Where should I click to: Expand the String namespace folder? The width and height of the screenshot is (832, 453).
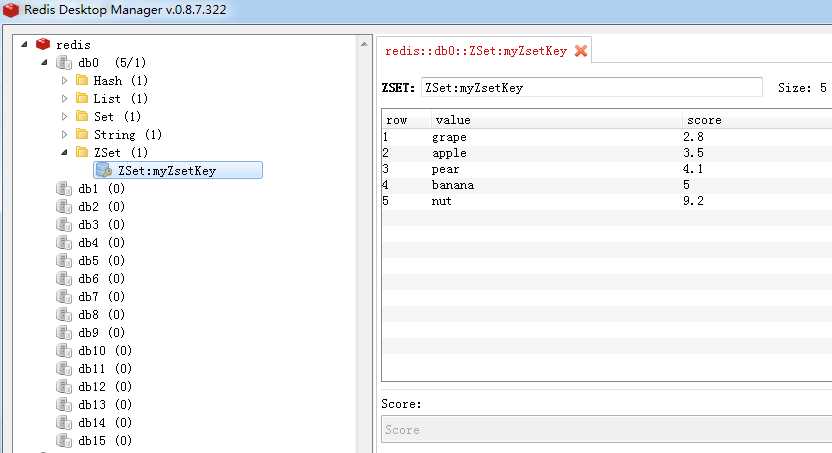pyautogui.click(x=65, y=134)
